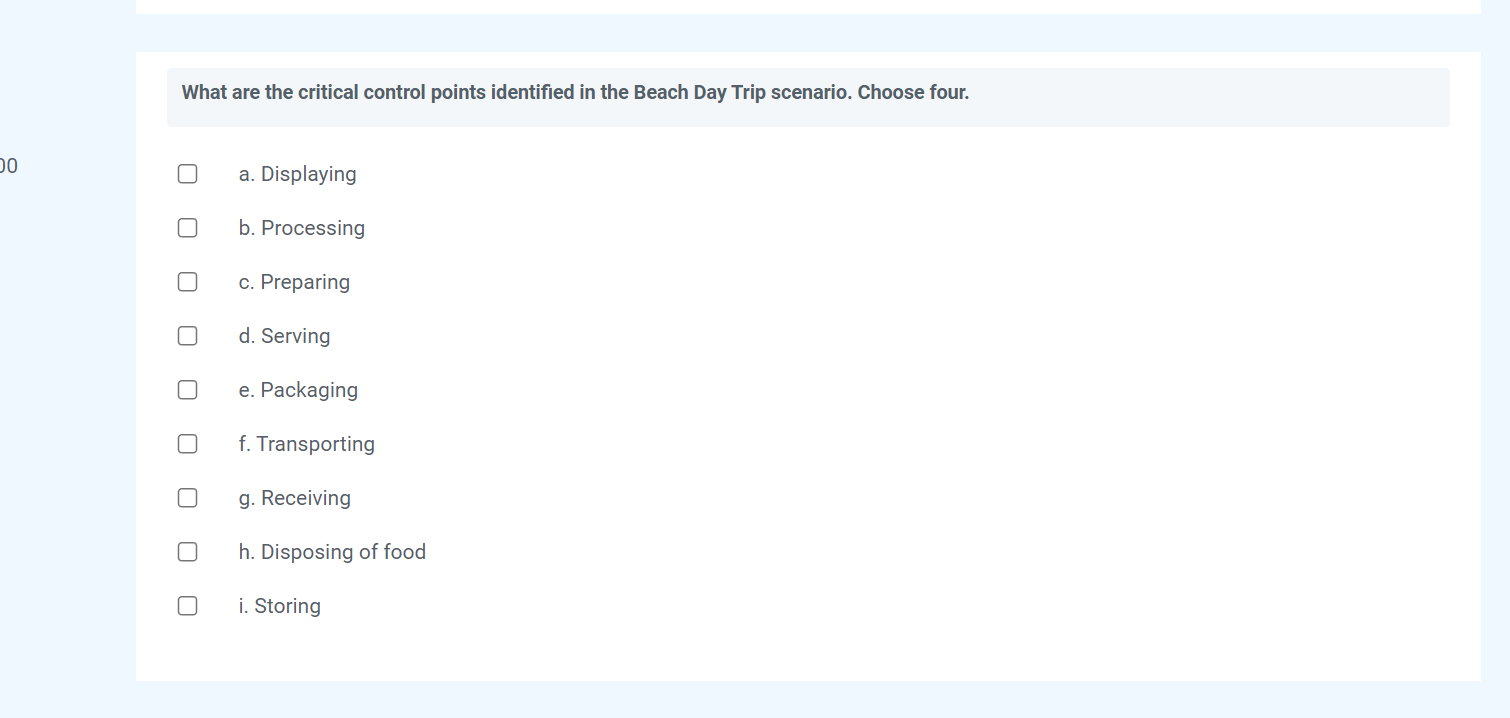Screen dimensions: 1510x718
Task: Select the answer text 'd. Serving'
Action: (284, 335)
